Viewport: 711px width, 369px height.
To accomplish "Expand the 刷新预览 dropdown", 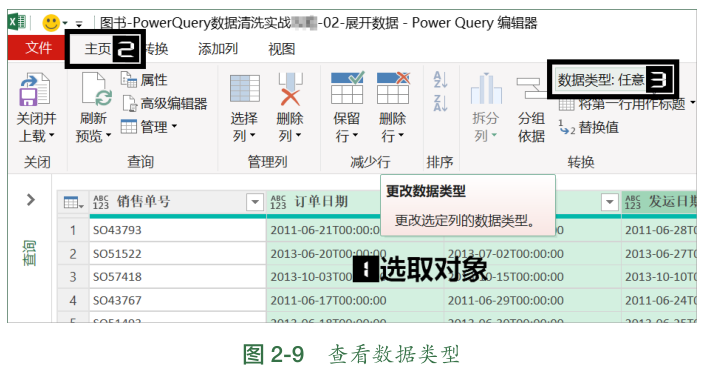I will coord(108,135).
